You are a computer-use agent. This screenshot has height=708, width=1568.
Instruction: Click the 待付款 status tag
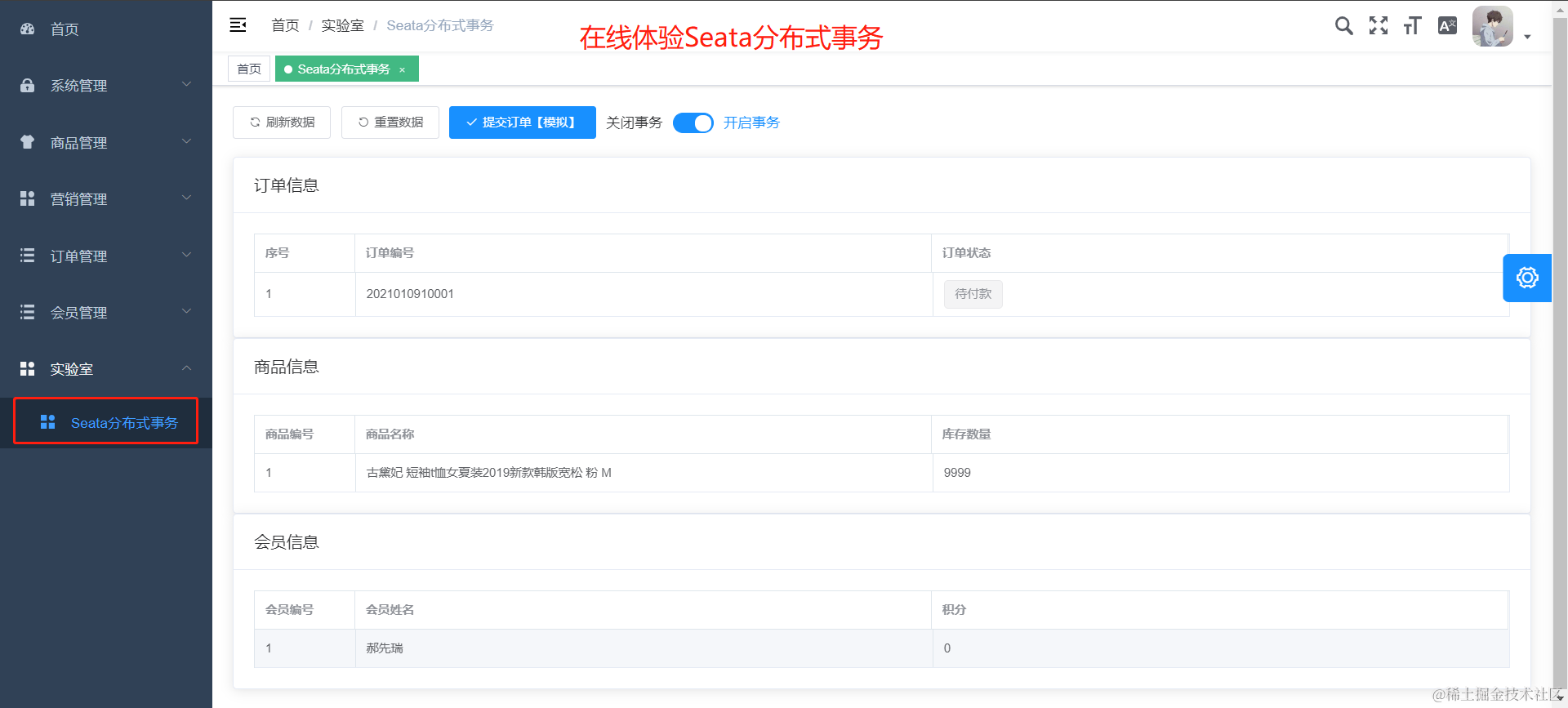click(973, 294)
